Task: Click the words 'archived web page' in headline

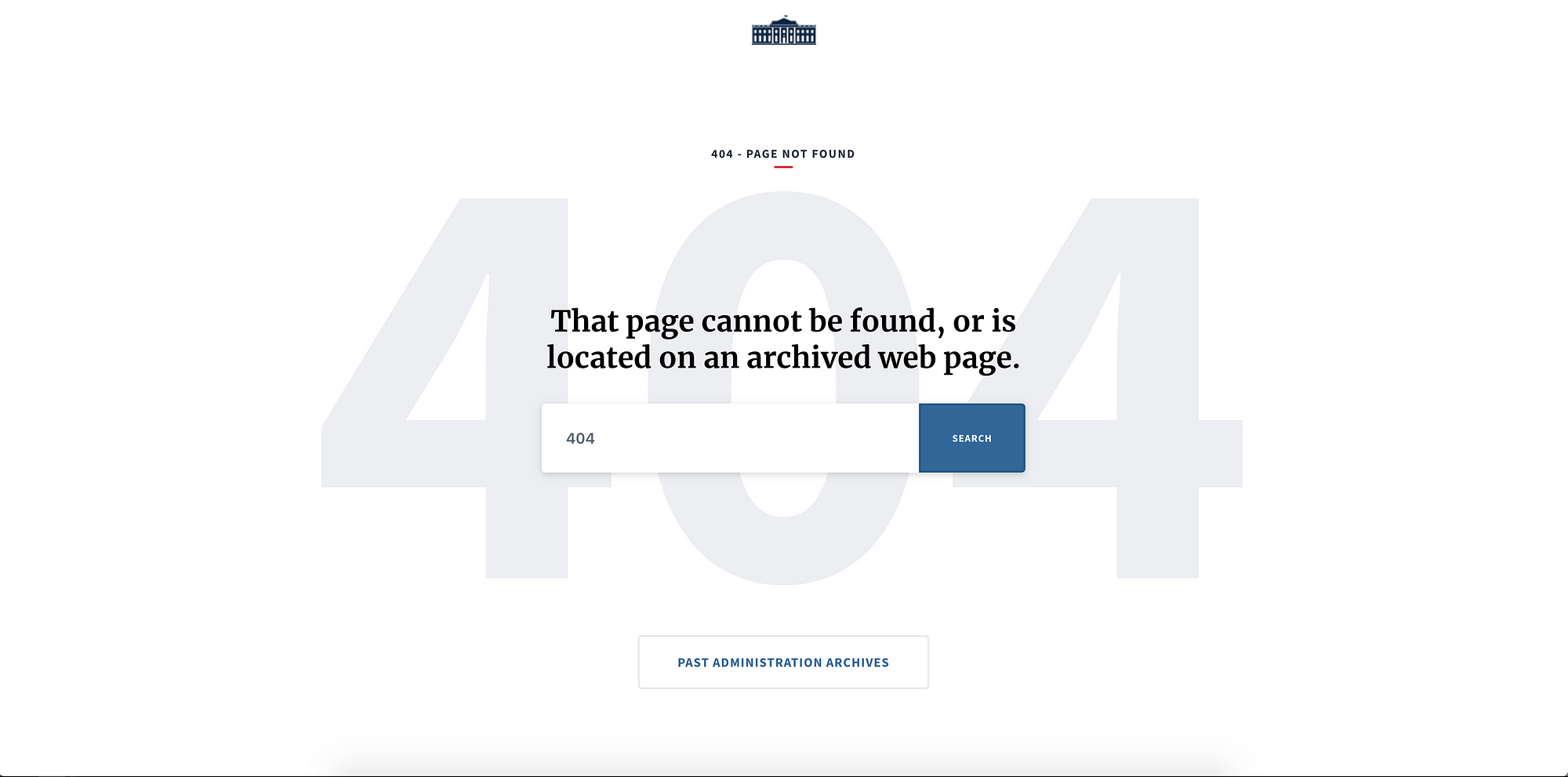Action: point(883,358)
